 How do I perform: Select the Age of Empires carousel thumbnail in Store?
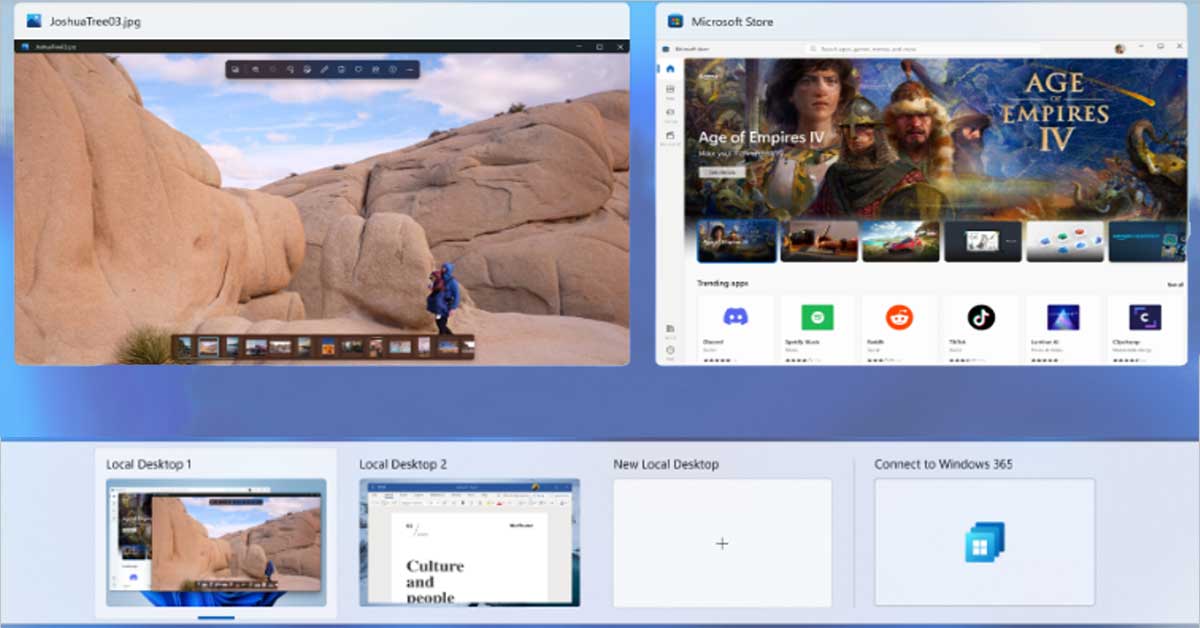(x=737, y=241)
